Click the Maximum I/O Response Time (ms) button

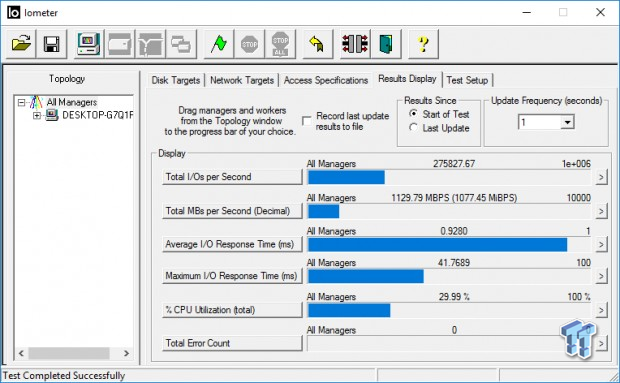click(x=232, y=276)
